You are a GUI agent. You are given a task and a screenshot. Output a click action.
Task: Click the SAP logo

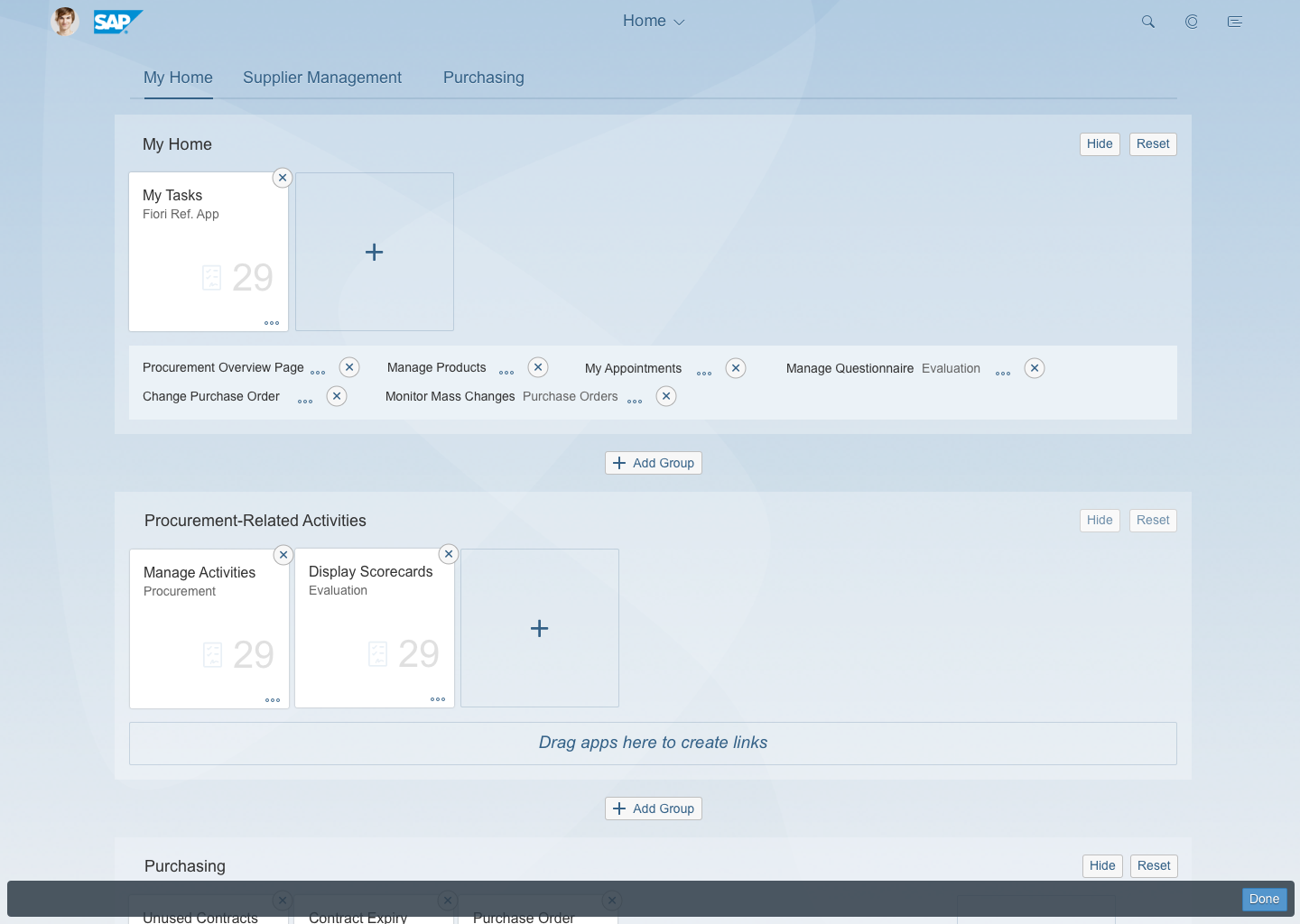pos(117,21)
